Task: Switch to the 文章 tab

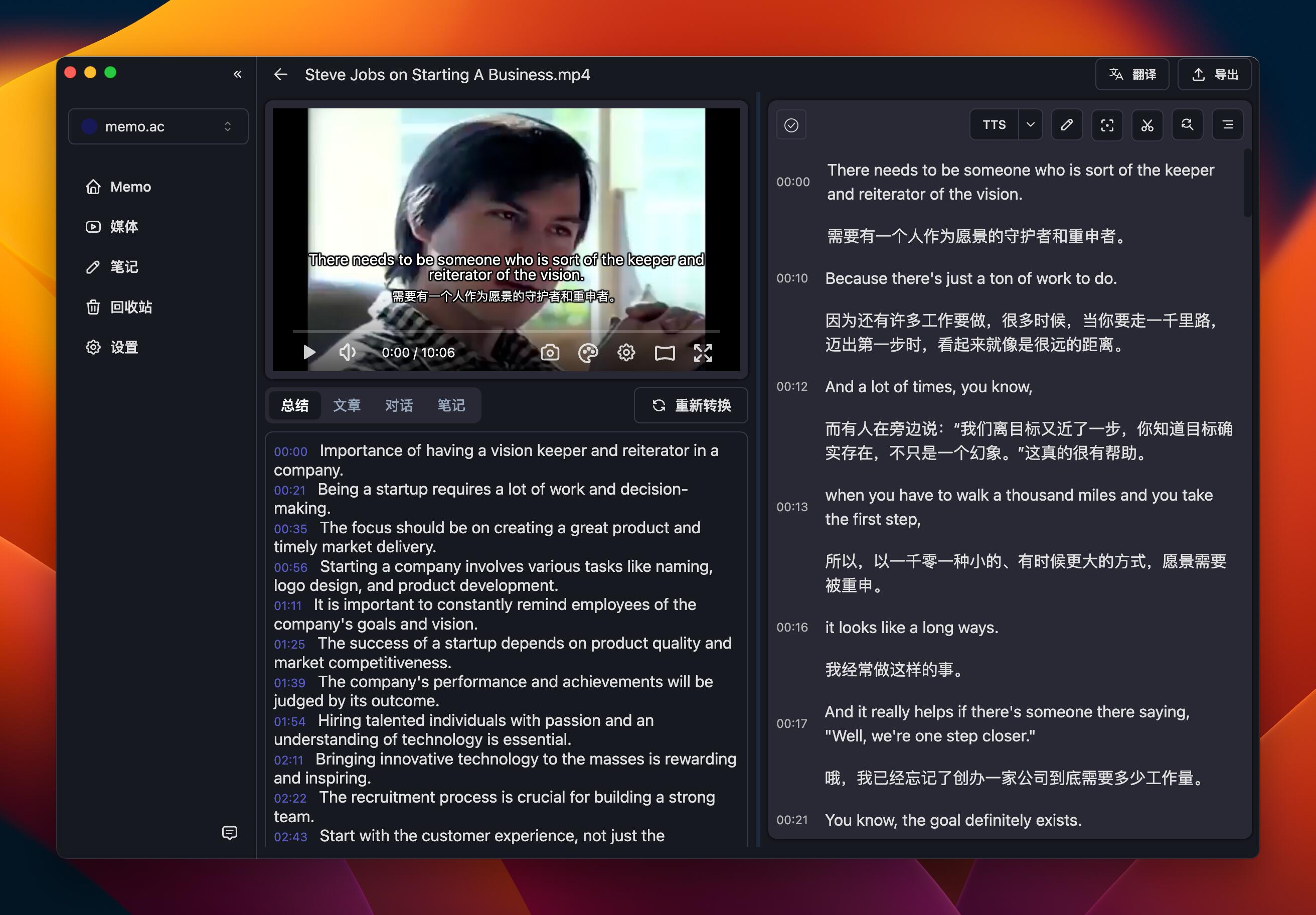Action: [x=347, y=405]
